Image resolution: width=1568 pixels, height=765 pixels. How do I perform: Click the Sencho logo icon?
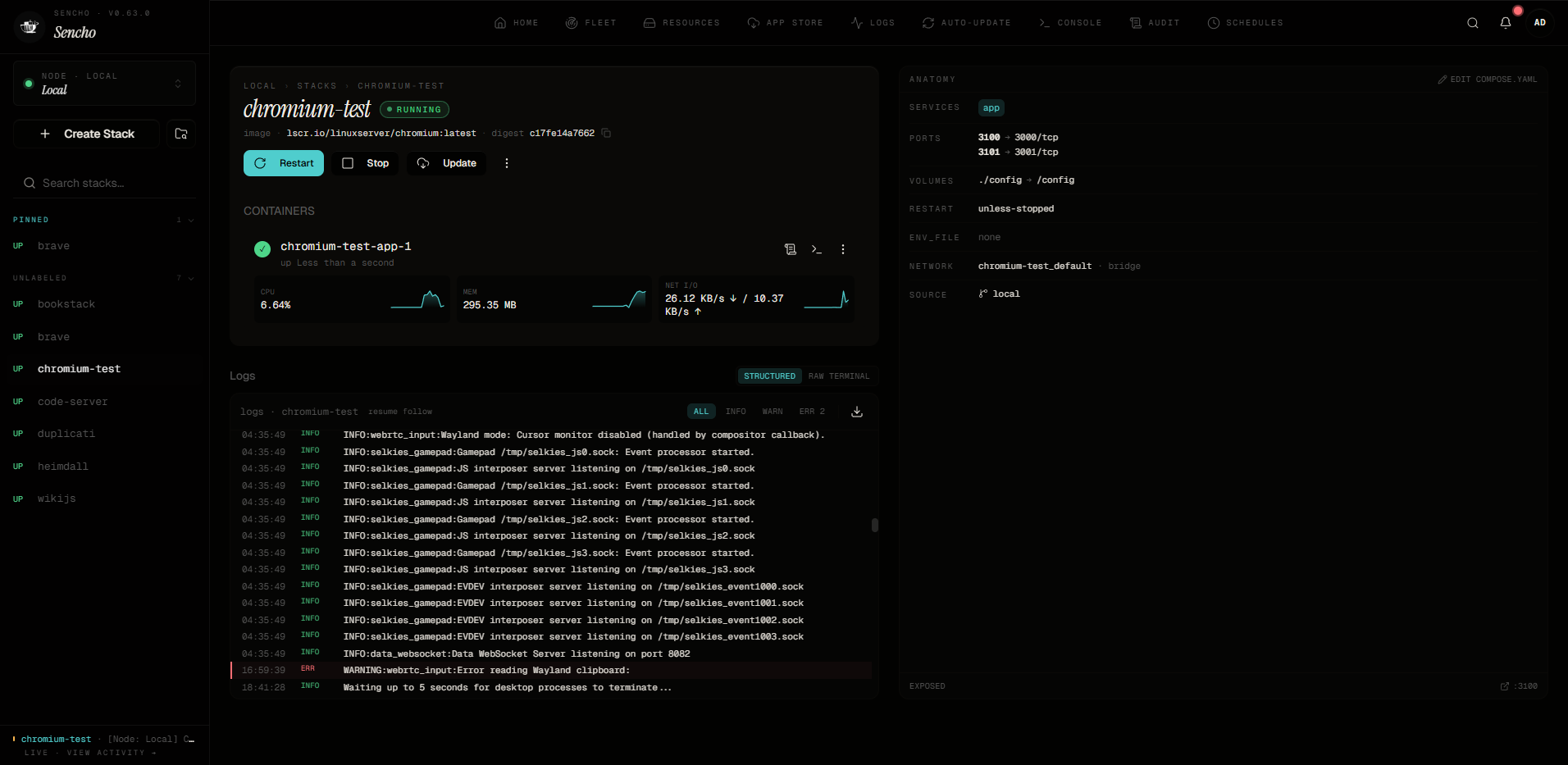pyautogui.click(x=30, y=26)
